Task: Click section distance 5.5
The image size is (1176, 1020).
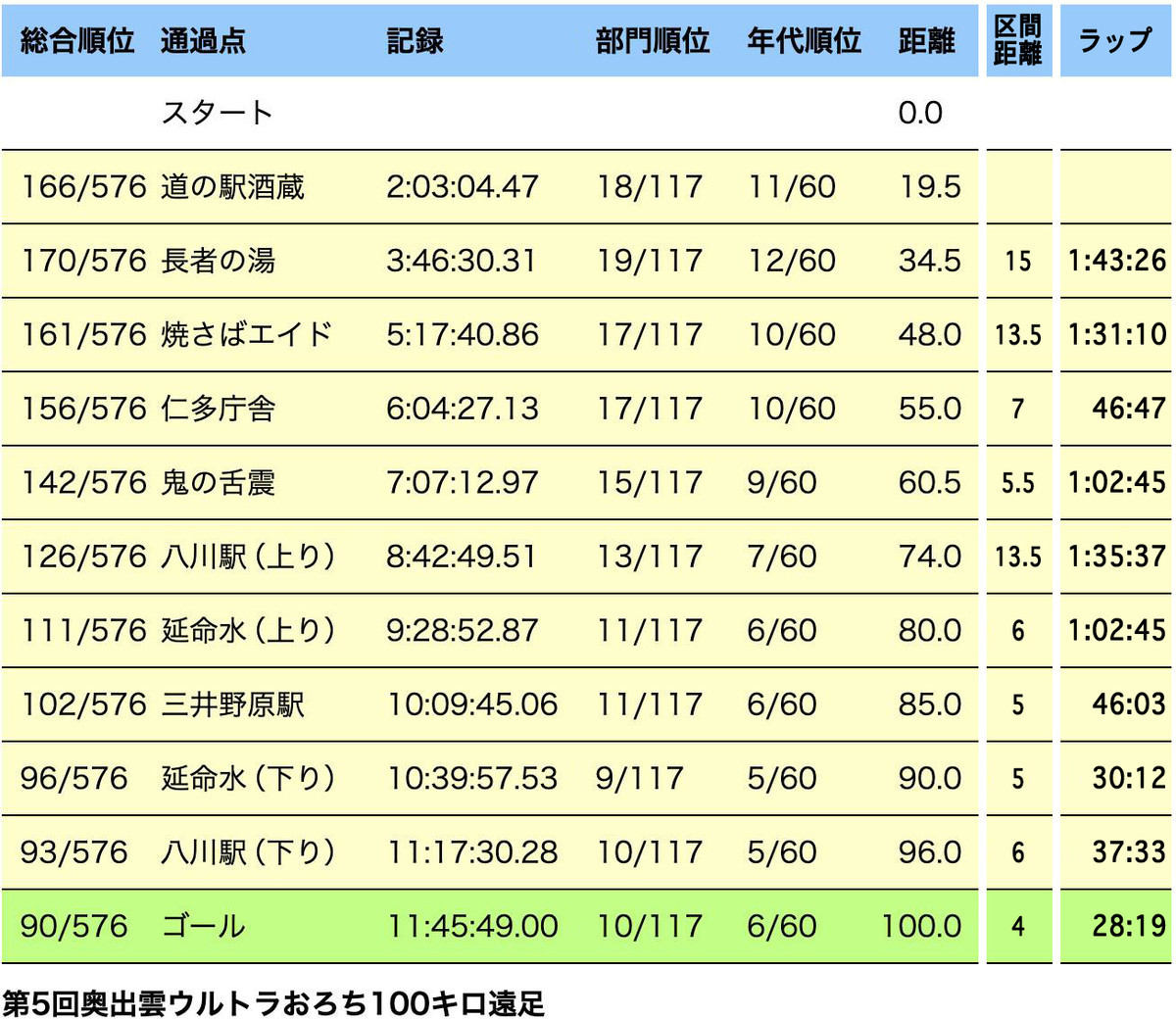Action: [x=1018, y=483]
